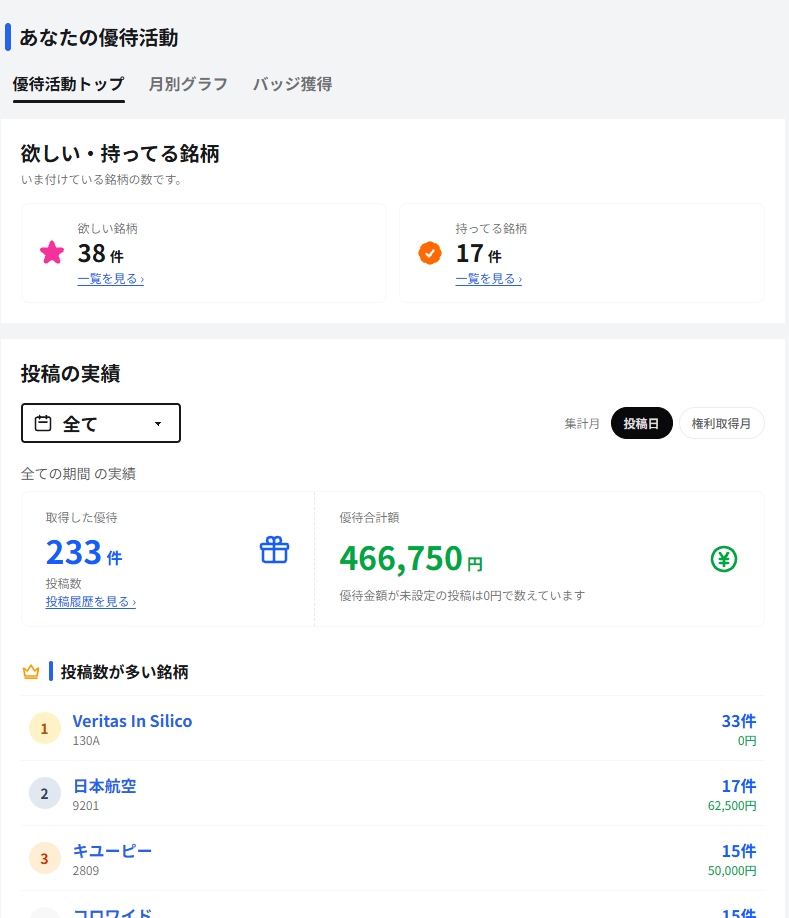Click the crown icon beside 投稿数が多い銘柄

31,672
